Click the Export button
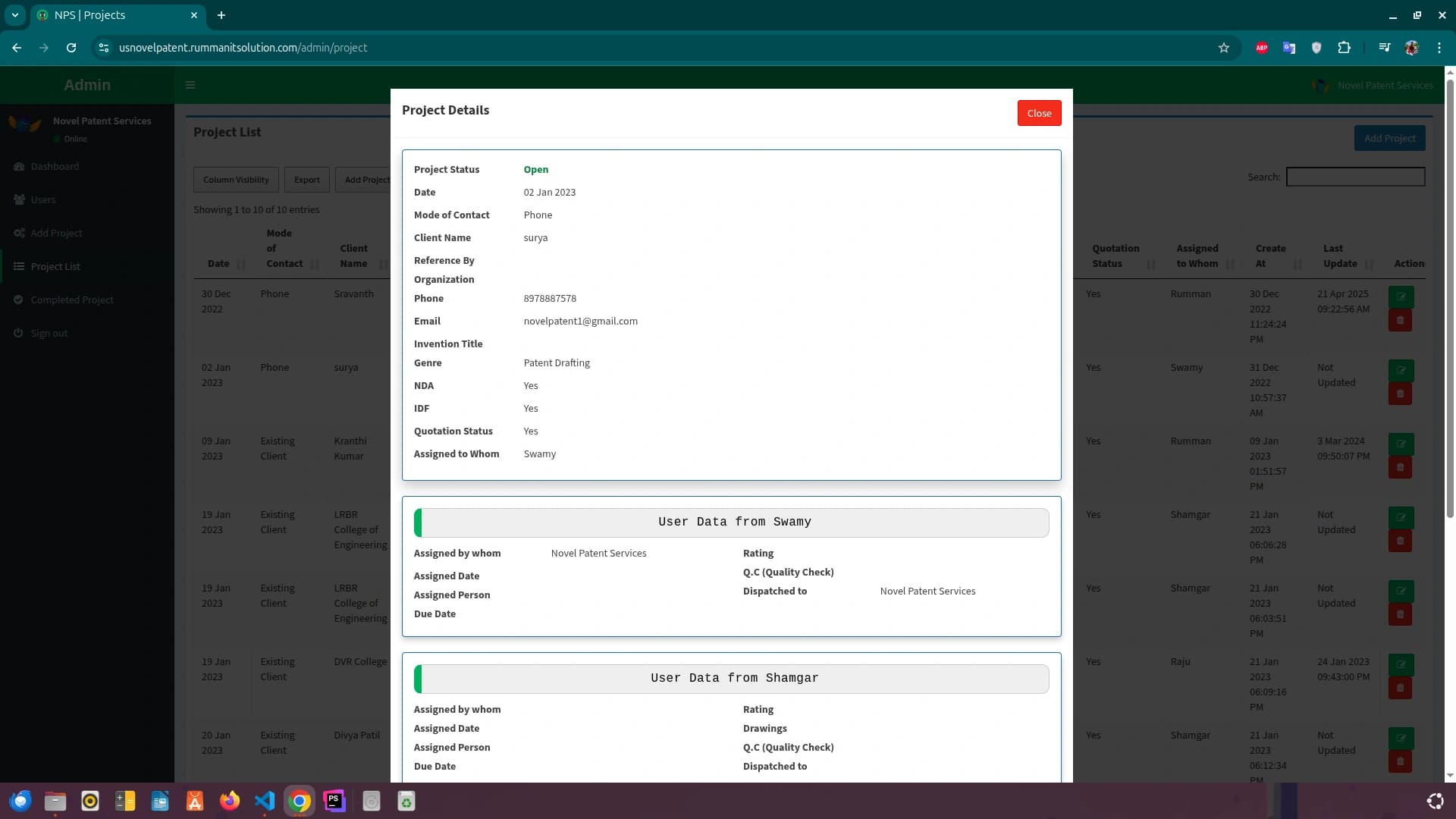This screenshot has height=819, width=1456. coord(307,180)
